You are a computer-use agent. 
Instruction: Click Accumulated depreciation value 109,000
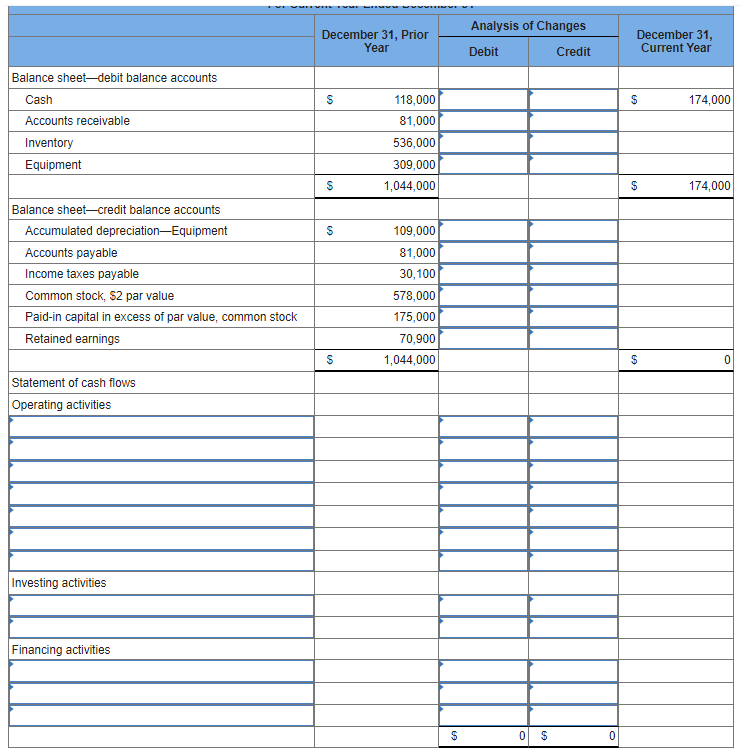414,231
